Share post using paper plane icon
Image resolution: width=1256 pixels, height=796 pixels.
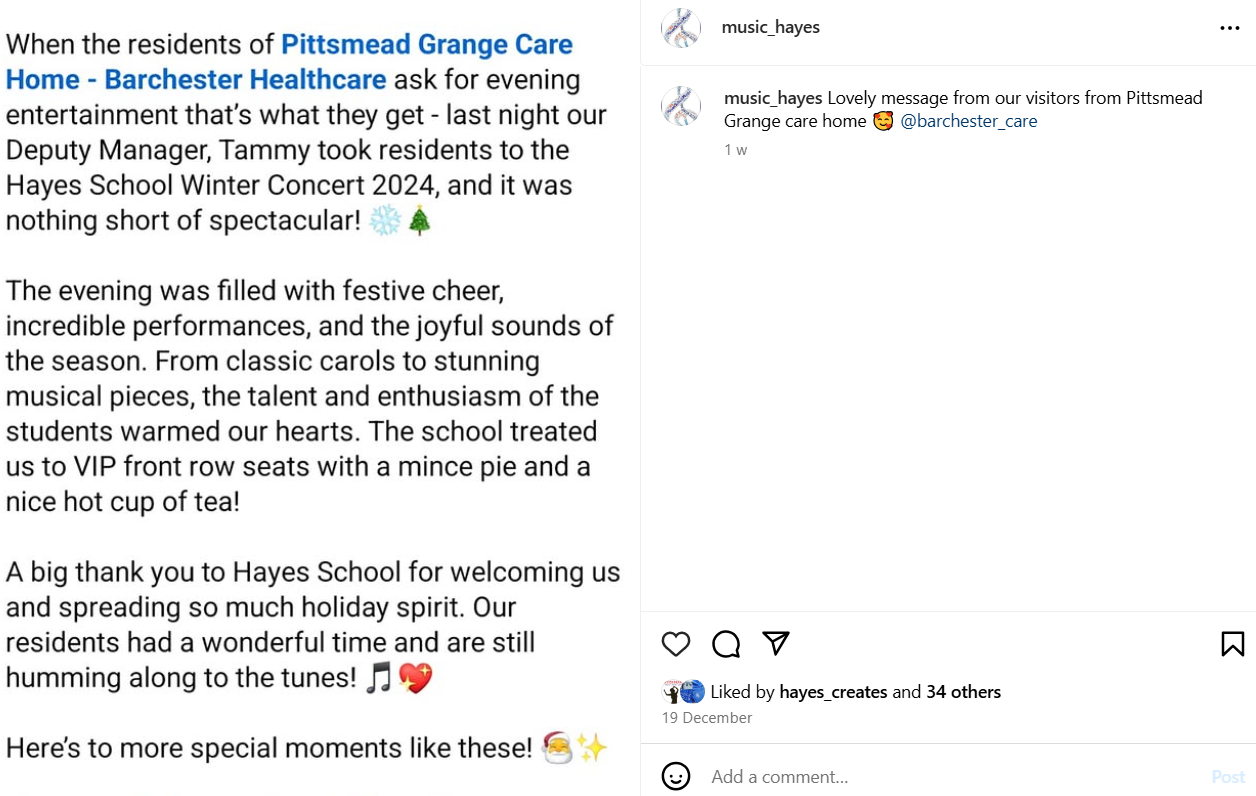click(777, 643)
